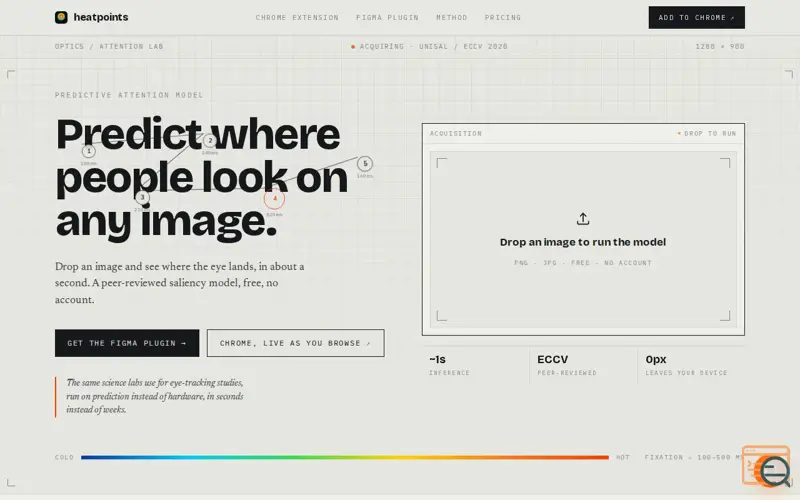
Task: Click 'The same science labs use' quote text
Action: pos(155,396)
